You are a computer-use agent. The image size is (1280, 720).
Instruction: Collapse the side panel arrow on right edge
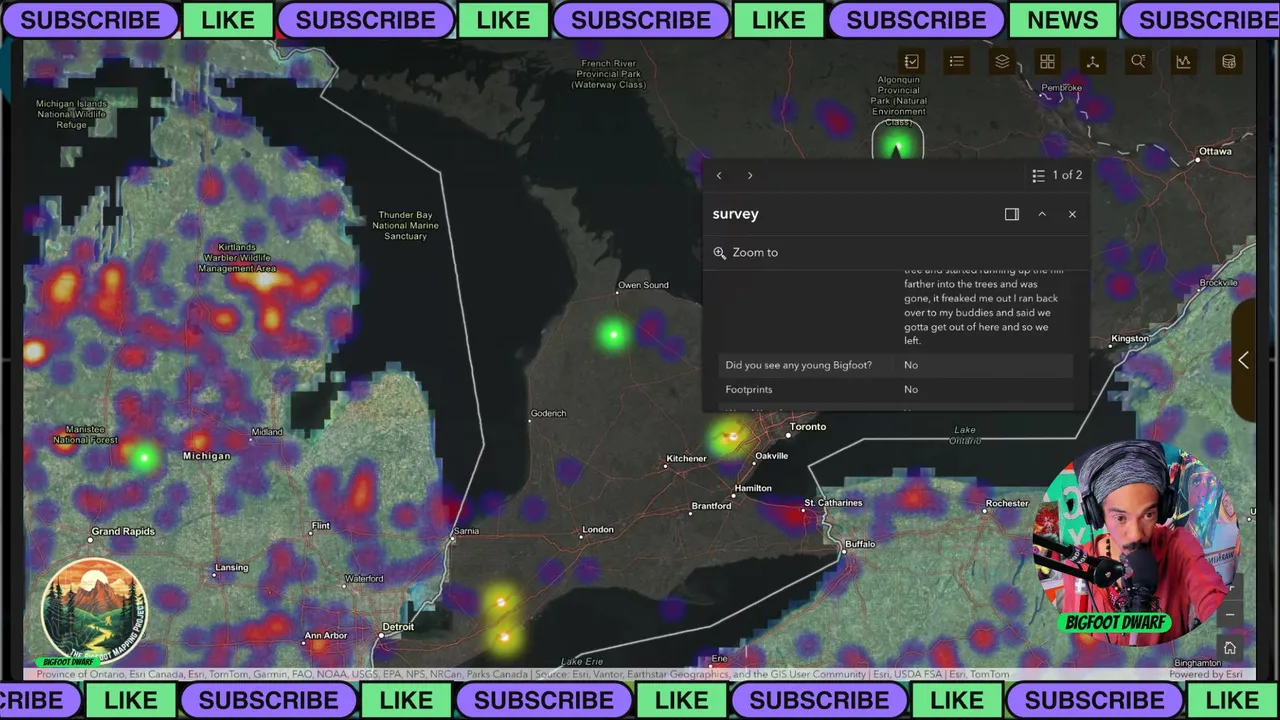(1243, 361)
